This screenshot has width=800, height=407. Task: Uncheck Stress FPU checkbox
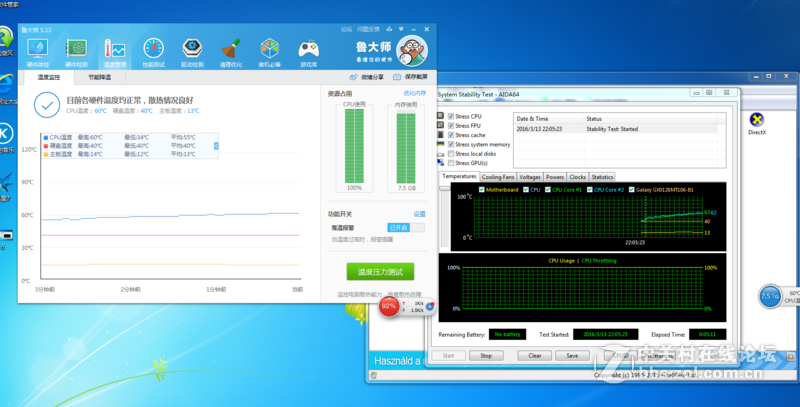coord(451,125)
